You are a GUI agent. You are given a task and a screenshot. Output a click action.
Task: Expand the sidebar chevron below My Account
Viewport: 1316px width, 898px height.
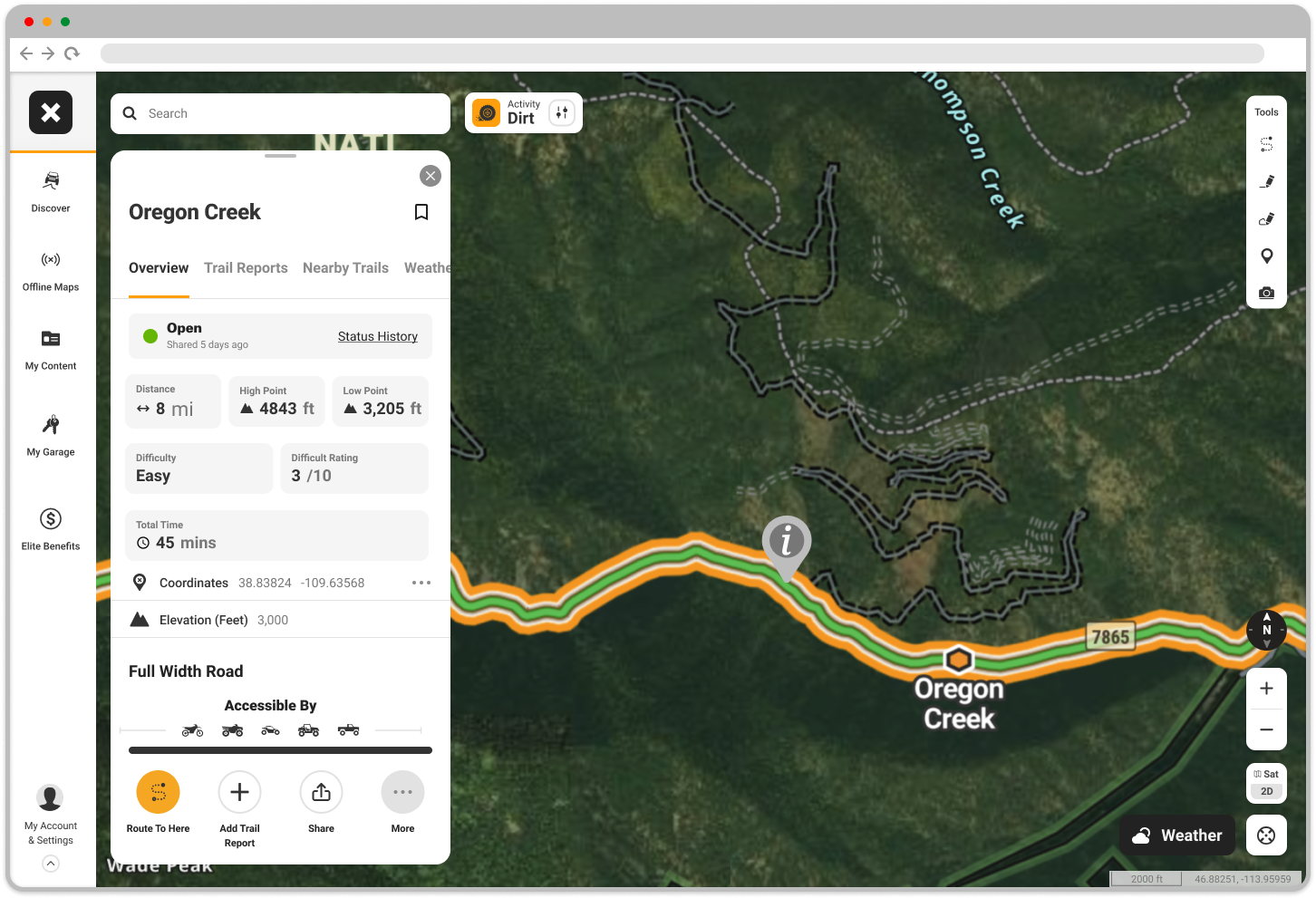pyautogui.click(x=51, y=864)
